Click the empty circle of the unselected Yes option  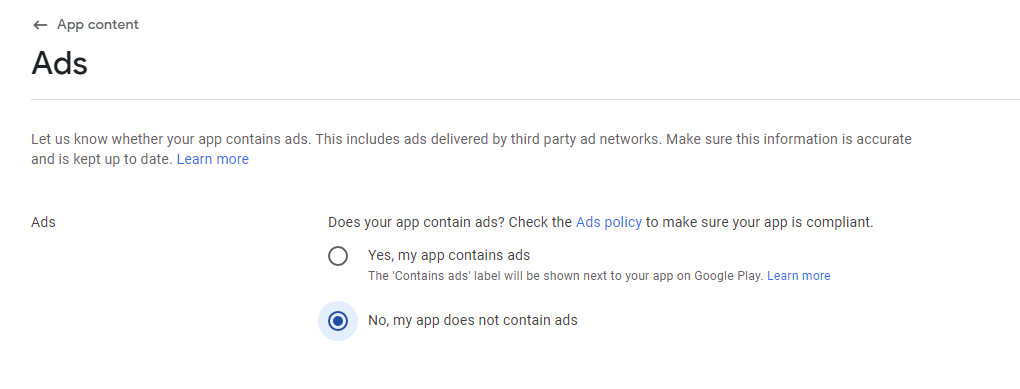pos(338,256)
